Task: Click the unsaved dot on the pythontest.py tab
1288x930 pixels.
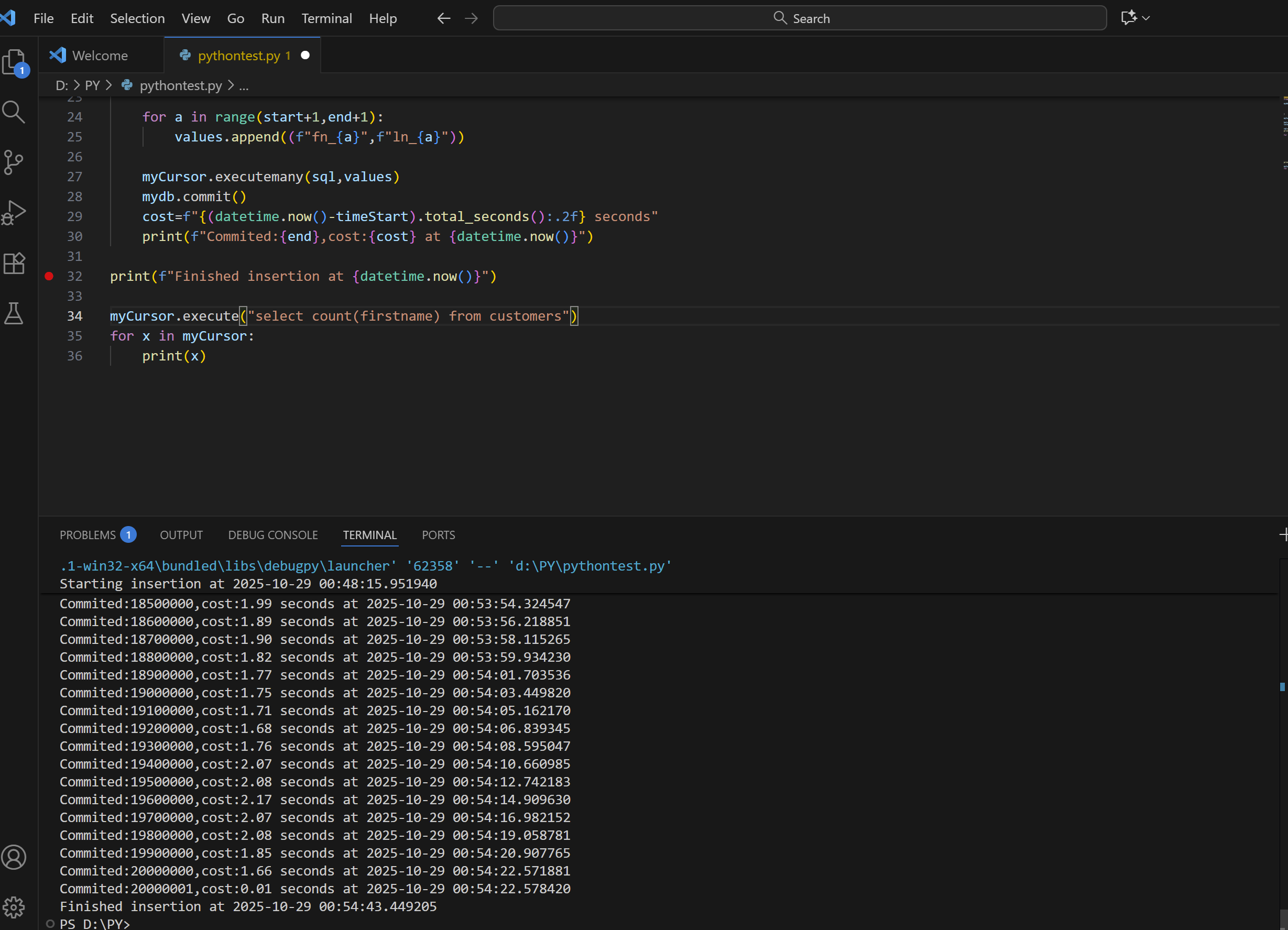Action: [x=305, y=56]
